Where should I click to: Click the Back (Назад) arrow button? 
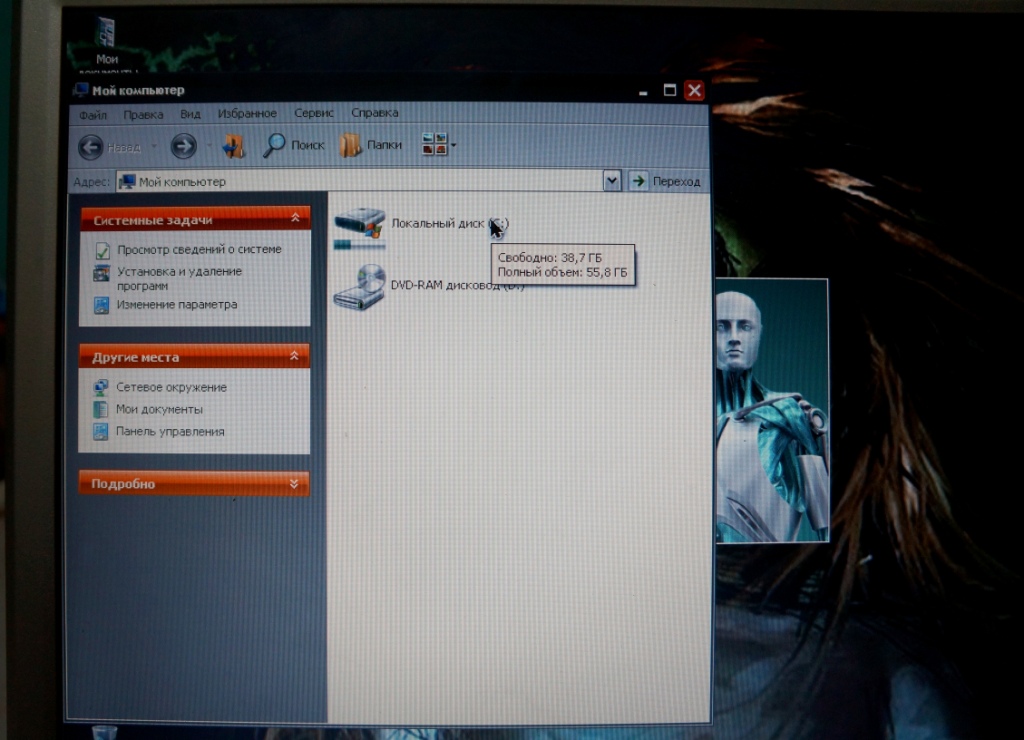coord(92,147)
